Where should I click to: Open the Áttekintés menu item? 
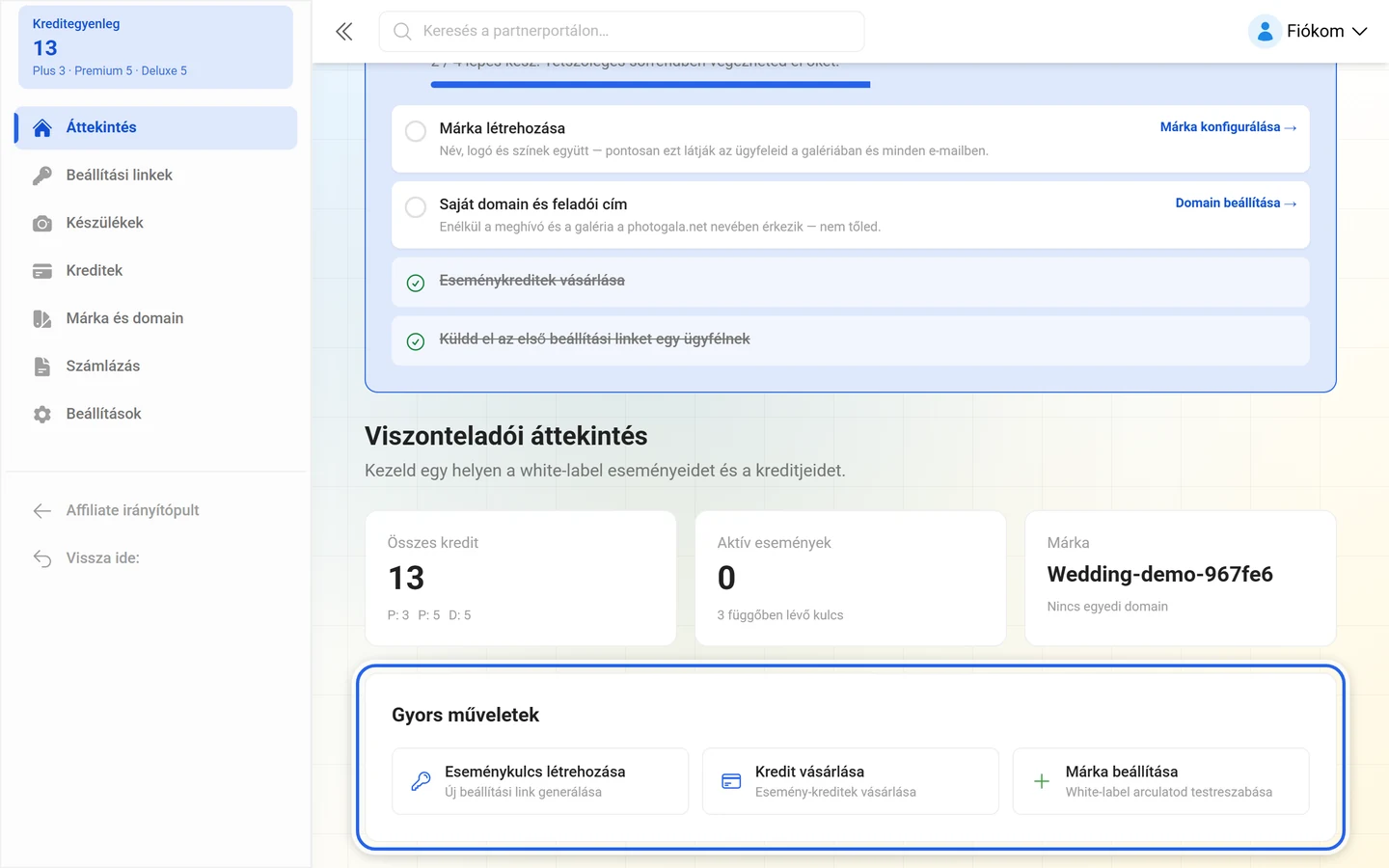[x=156, y=128]
